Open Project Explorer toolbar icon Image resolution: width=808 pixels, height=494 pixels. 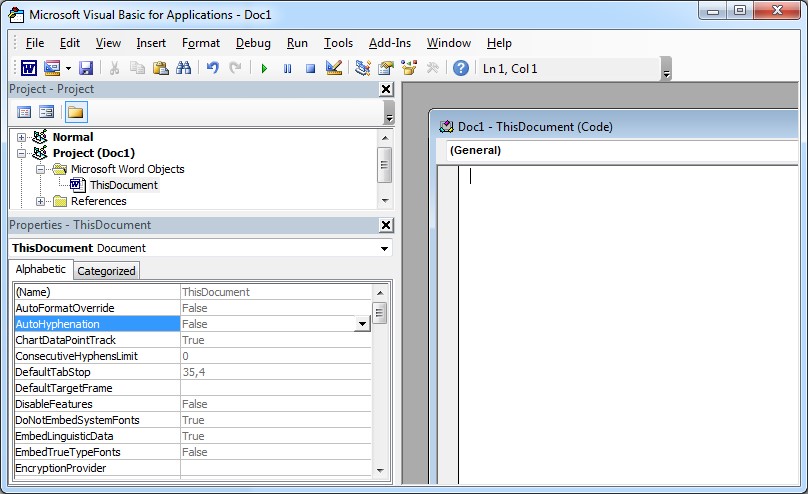pos(363,68)
